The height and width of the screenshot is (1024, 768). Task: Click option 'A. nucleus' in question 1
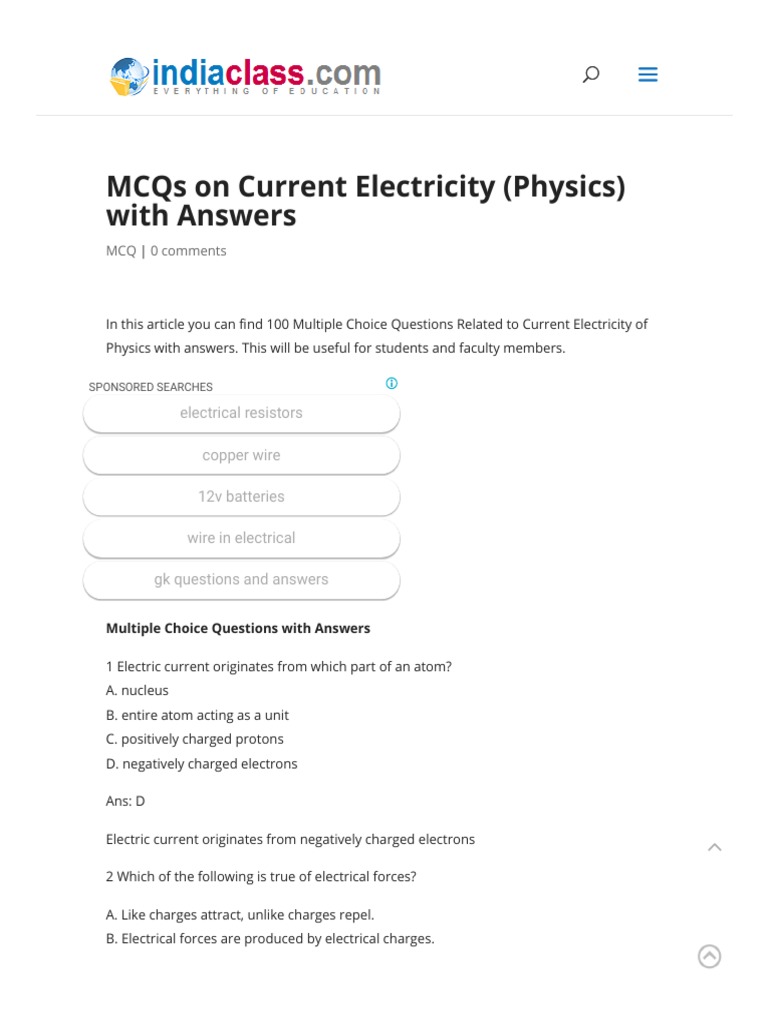pyautogui.click(x=138, y=690)
